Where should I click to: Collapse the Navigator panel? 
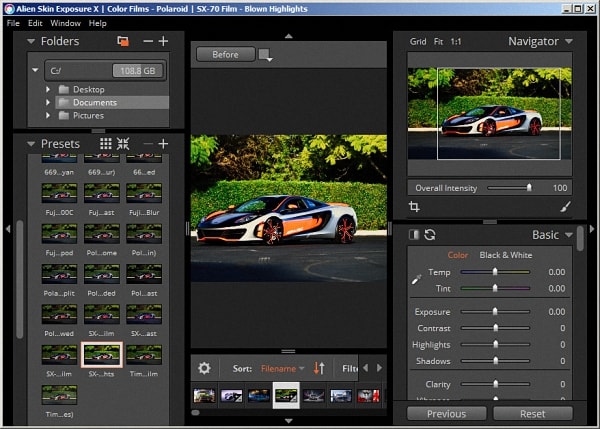pos(569,42)
